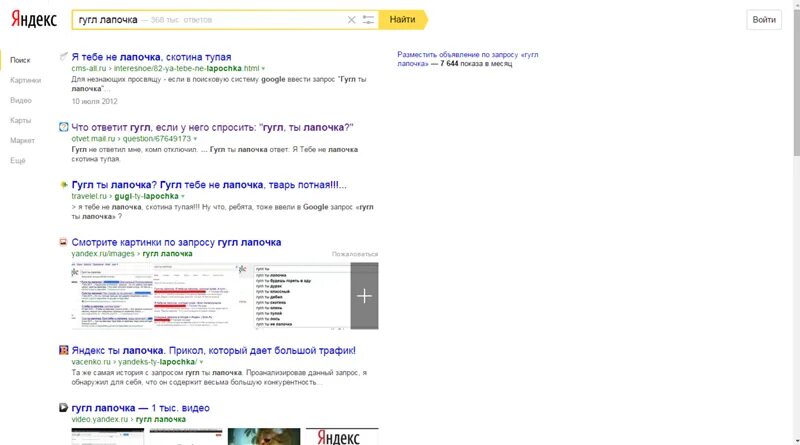This screenshot has width=800, height=445.
Task: Open 'Смотрите картинки по запросу гугл лапочка'
Action: coord(177,242)
